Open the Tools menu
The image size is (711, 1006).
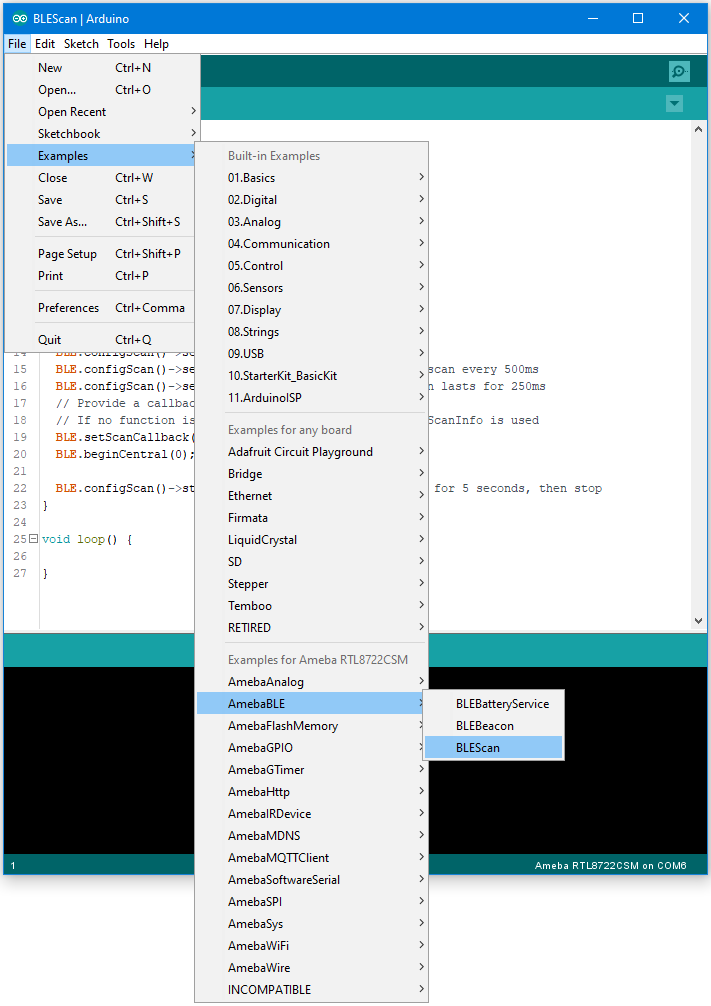click(x=121, y=44)
